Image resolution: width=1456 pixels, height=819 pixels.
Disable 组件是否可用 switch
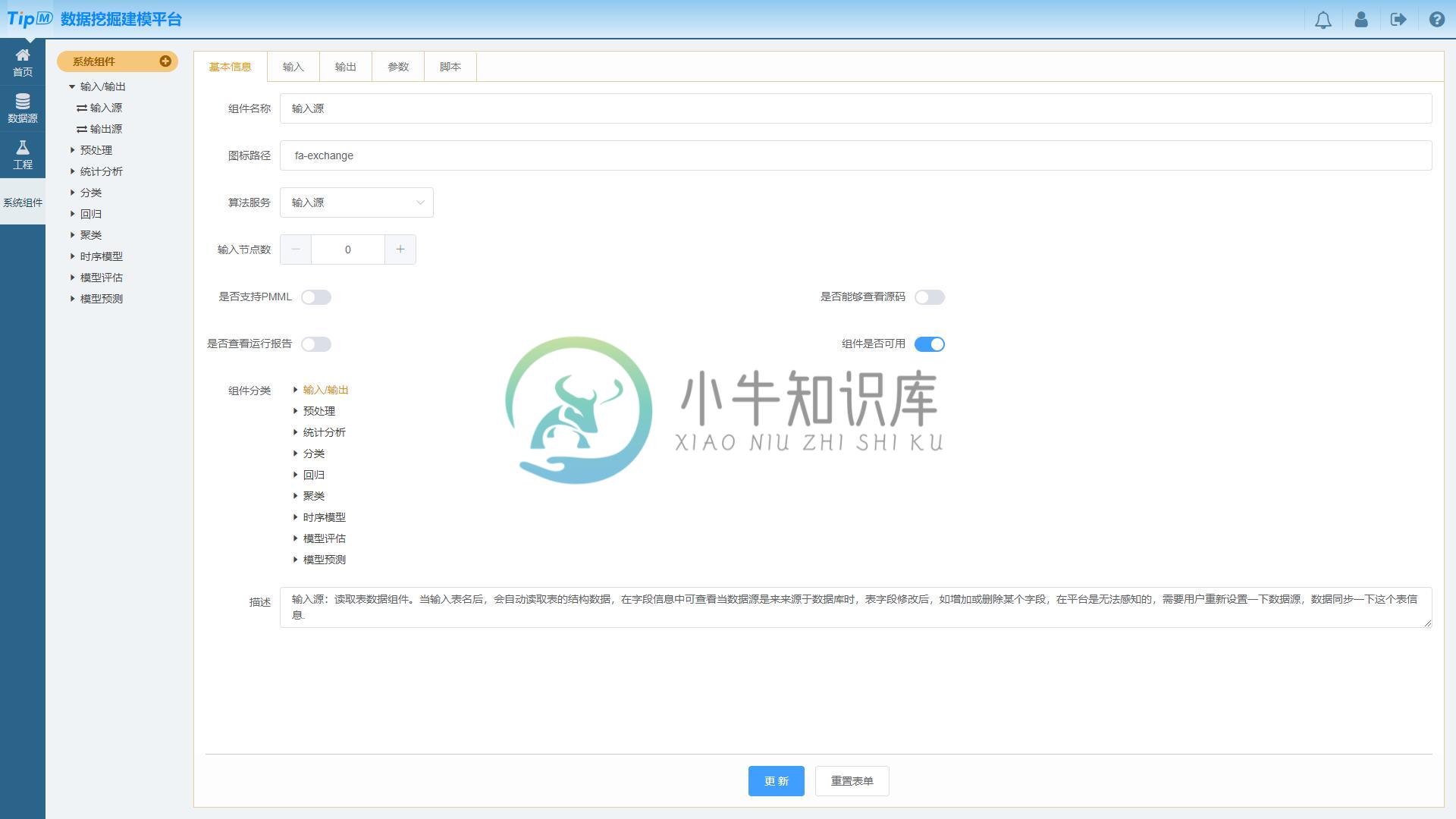point(930,344)
